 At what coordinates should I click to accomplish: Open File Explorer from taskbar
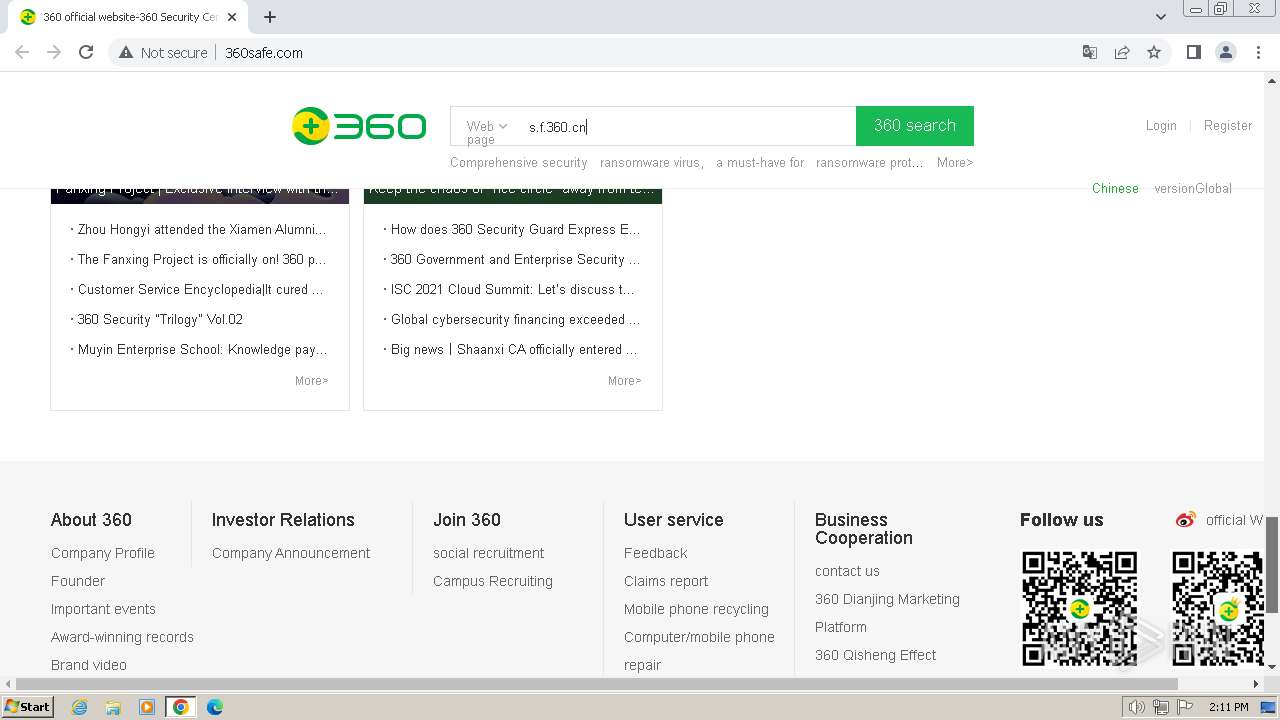(113, 707)
